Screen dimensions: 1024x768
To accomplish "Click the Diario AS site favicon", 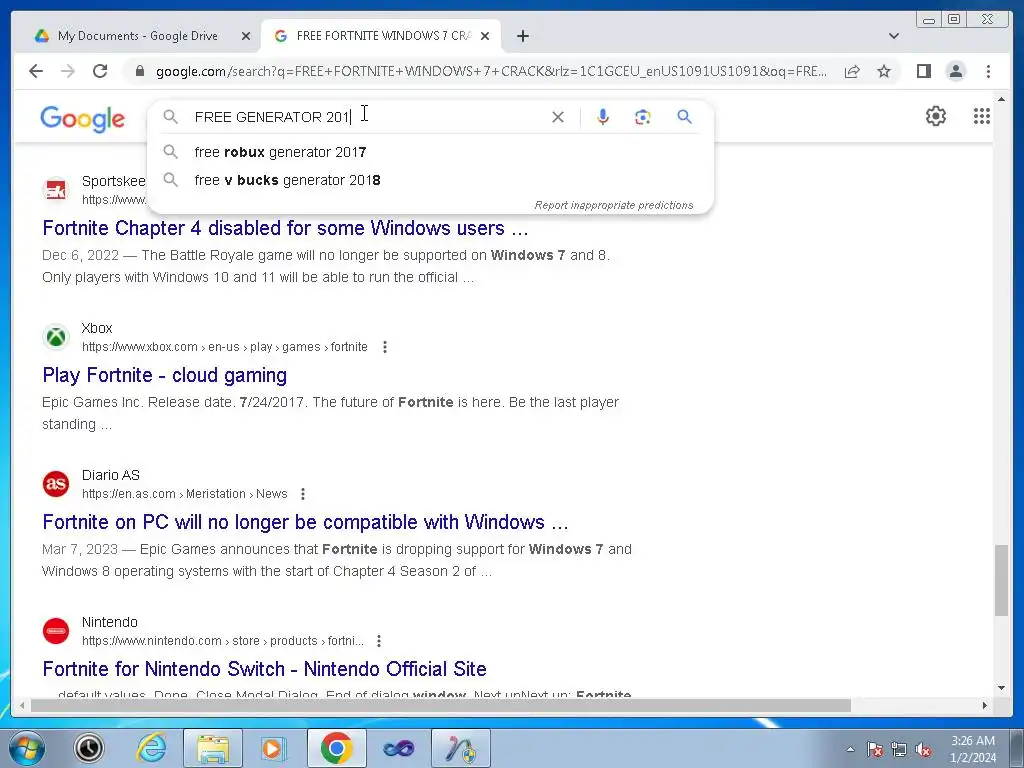I will pyautogui.click(x=56, y=484).
